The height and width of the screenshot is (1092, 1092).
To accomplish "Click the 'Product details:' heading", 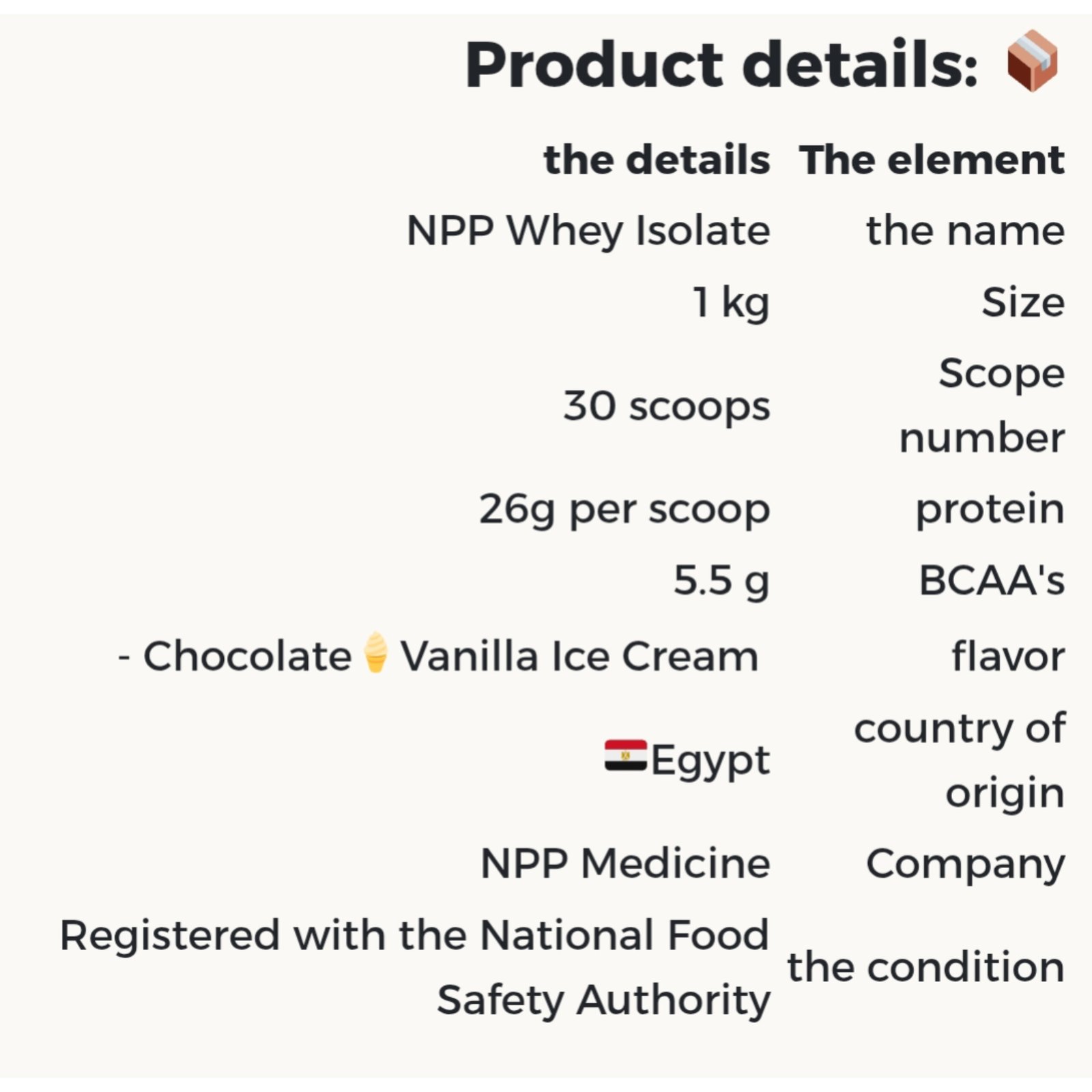I will coord(721,65).
